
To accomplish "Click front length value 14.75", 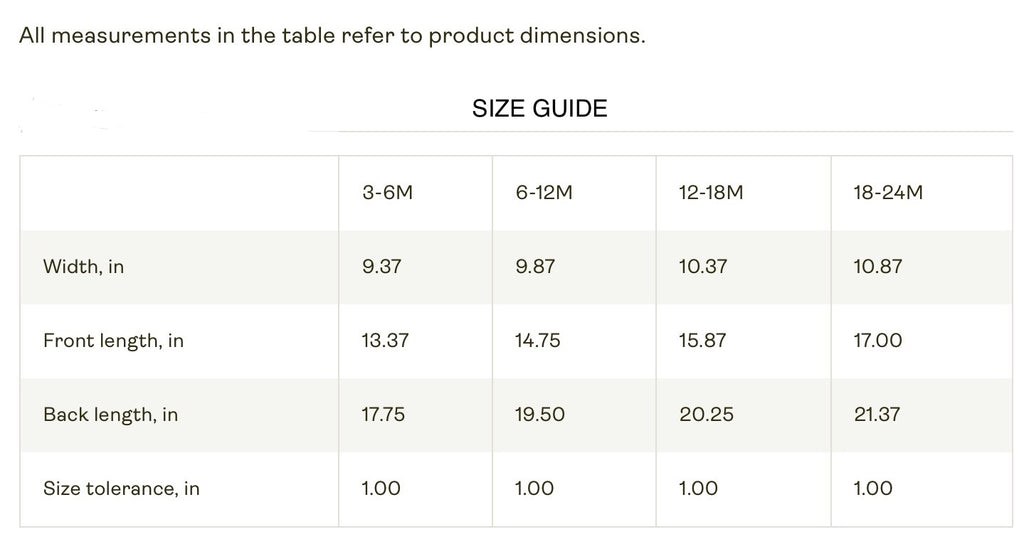I will (x=538, y=341).
